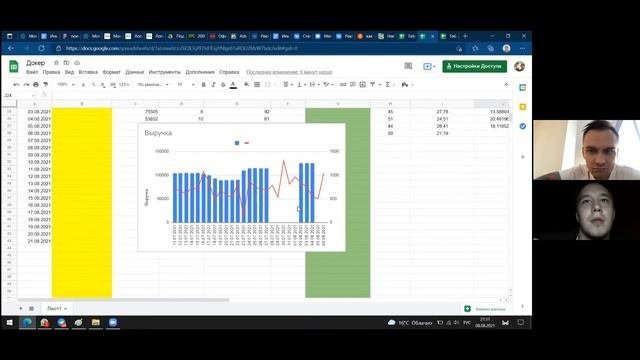
Task: Open the Keep notes side panel icon
Action: (x=522, y=107)
